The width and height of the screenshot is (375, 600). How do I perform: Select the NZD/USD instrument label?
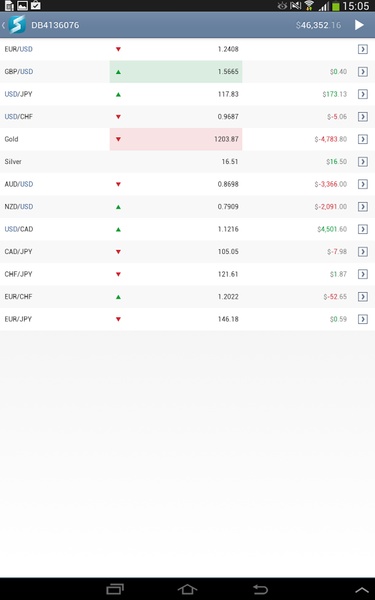click(19, 207)
